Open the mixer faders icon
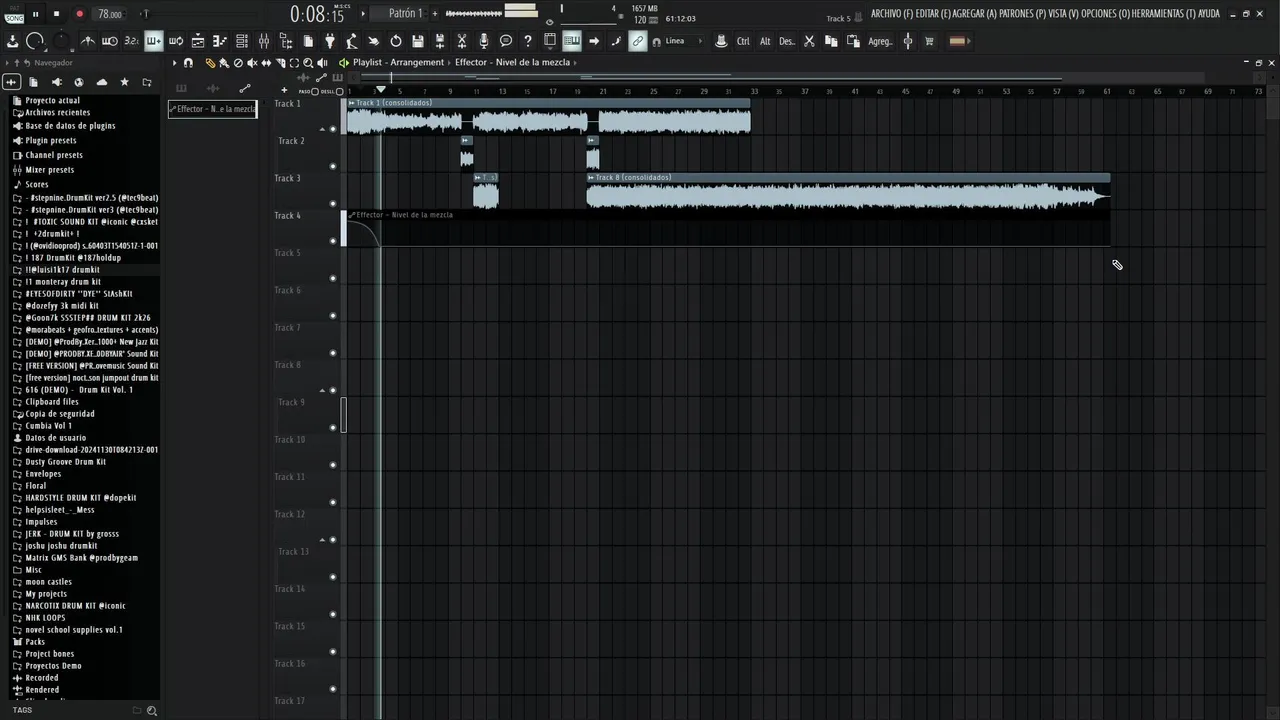This screenshot has height=720, width=1280. click(264, 41)
